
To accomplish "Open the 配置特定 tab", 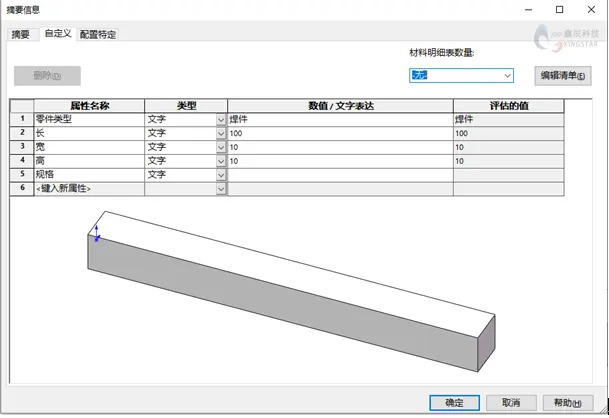I will click(97, 34).
